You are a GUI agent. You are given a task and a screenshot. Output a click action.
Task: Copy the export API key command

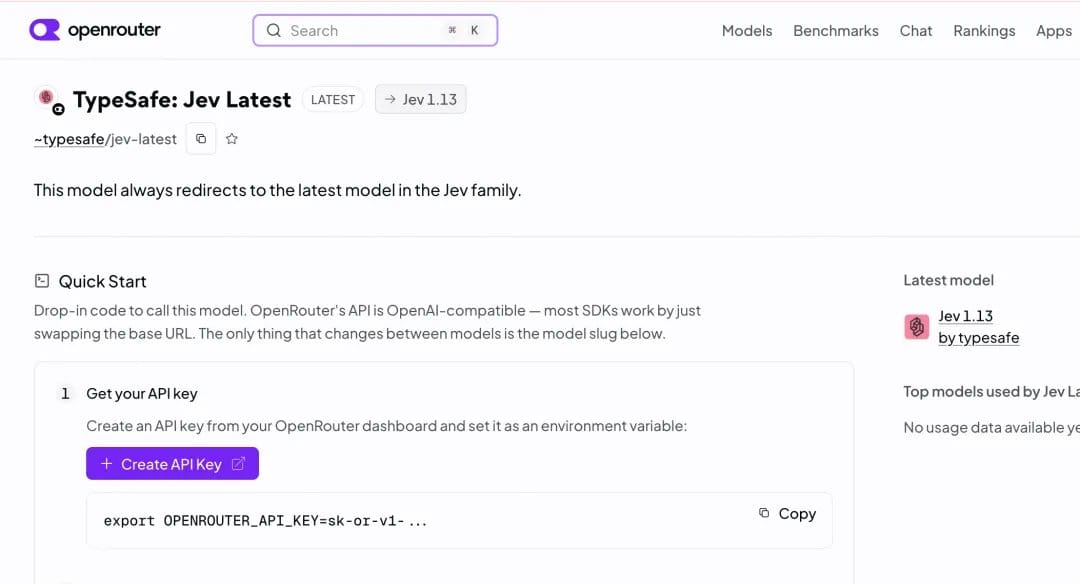pos(787,514)
